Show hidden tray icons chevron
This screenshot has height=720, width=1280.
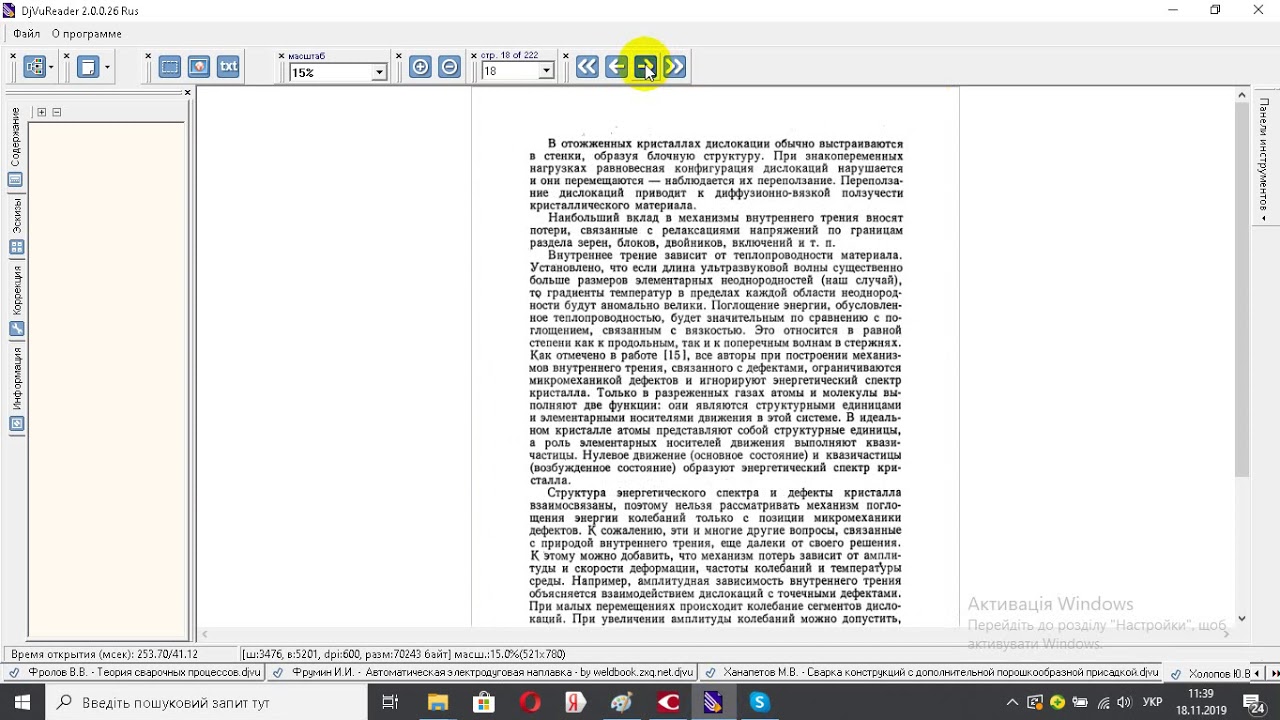[x=1012, y=703]
